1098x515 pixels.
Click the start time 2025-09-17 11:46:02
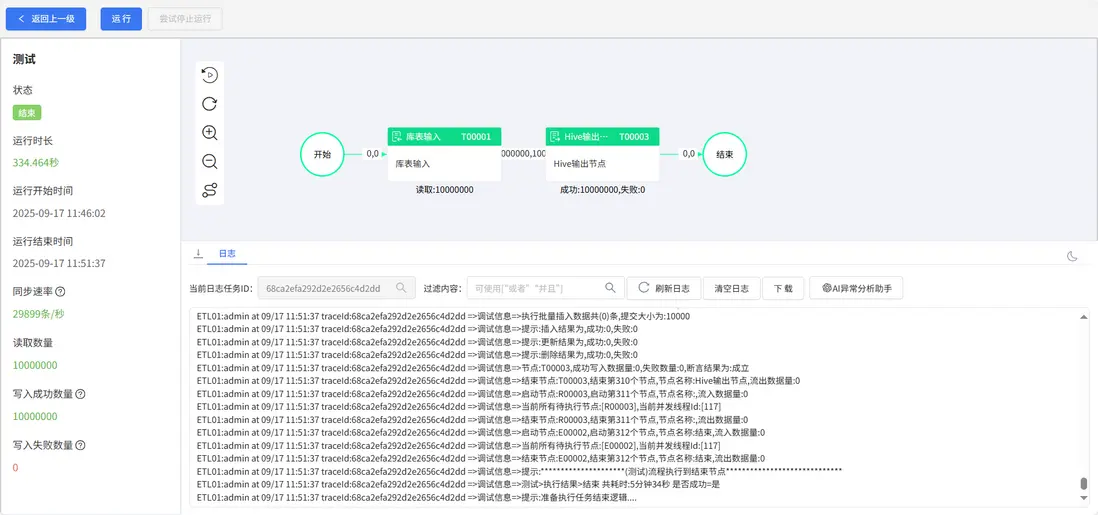point(59,213)
